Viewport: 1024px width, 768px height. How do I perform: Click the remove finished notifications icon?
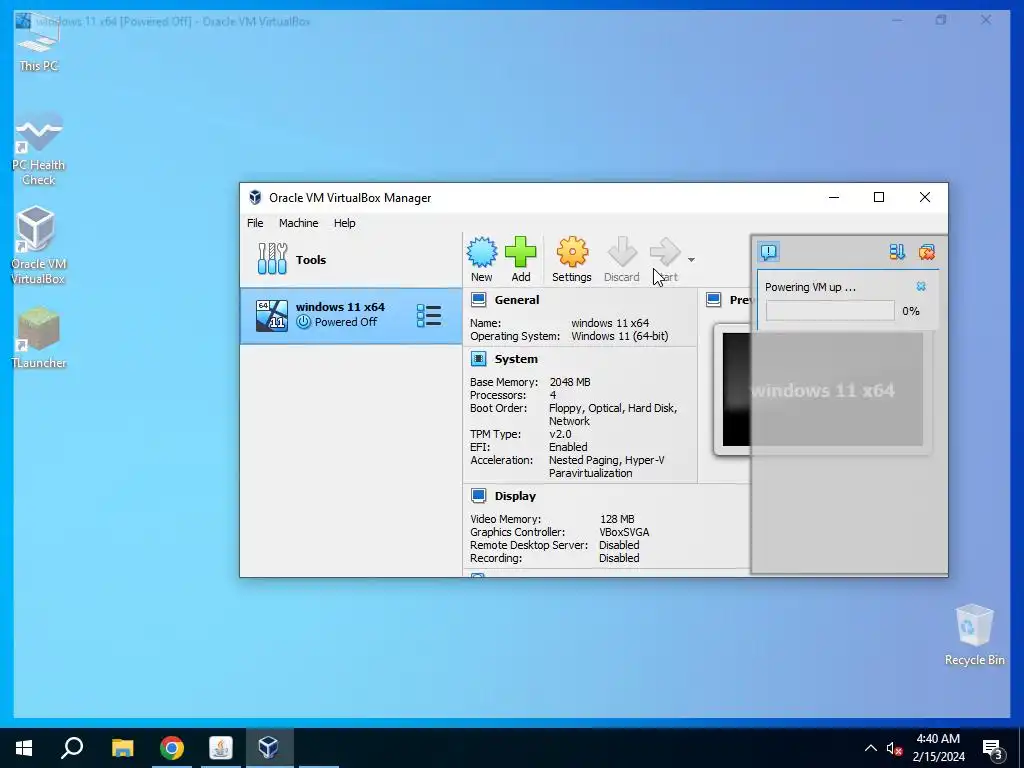(x=927, y=252)
